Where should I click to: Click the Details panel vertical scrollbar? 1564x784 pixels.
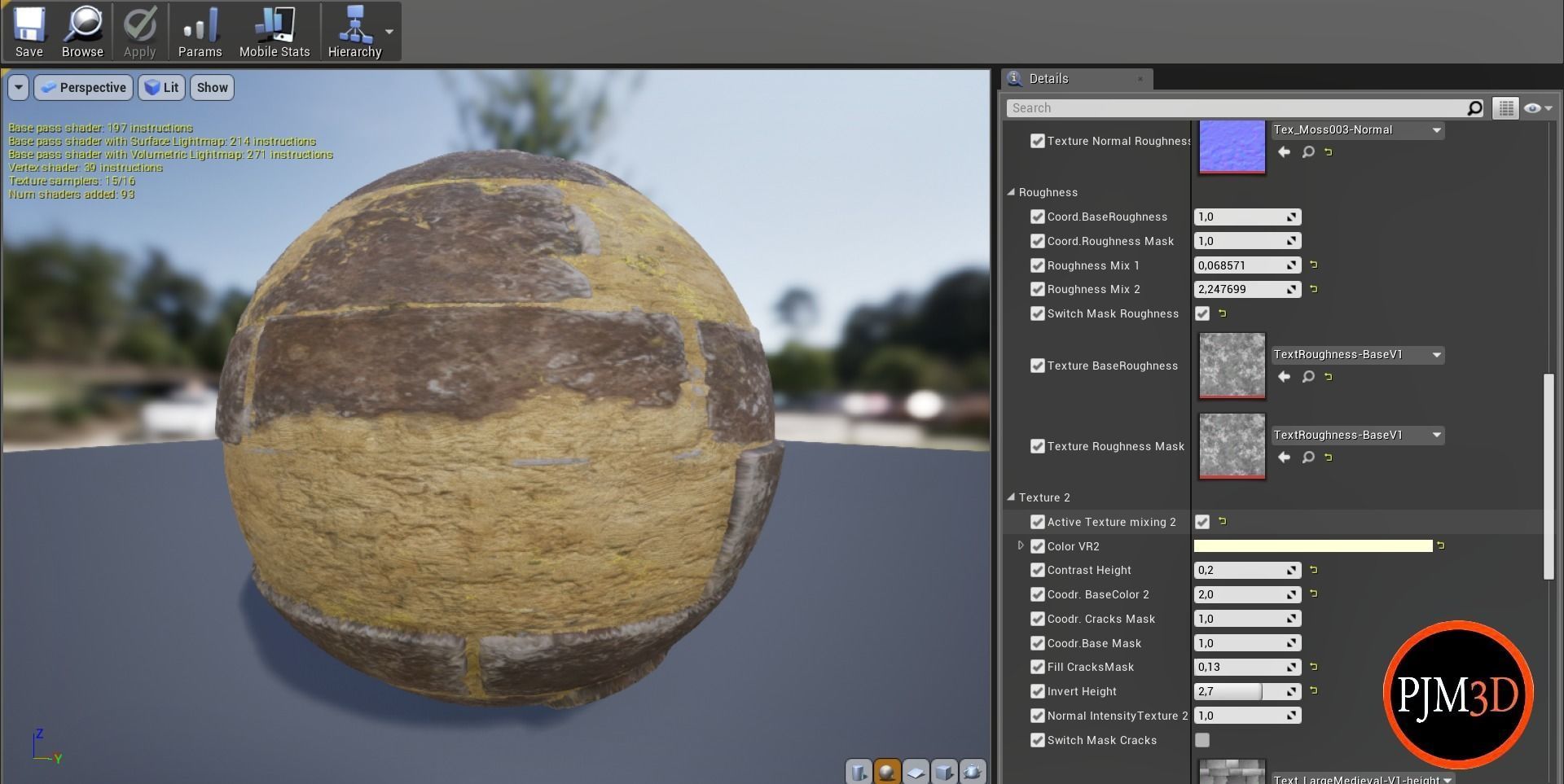(1548, 476)
